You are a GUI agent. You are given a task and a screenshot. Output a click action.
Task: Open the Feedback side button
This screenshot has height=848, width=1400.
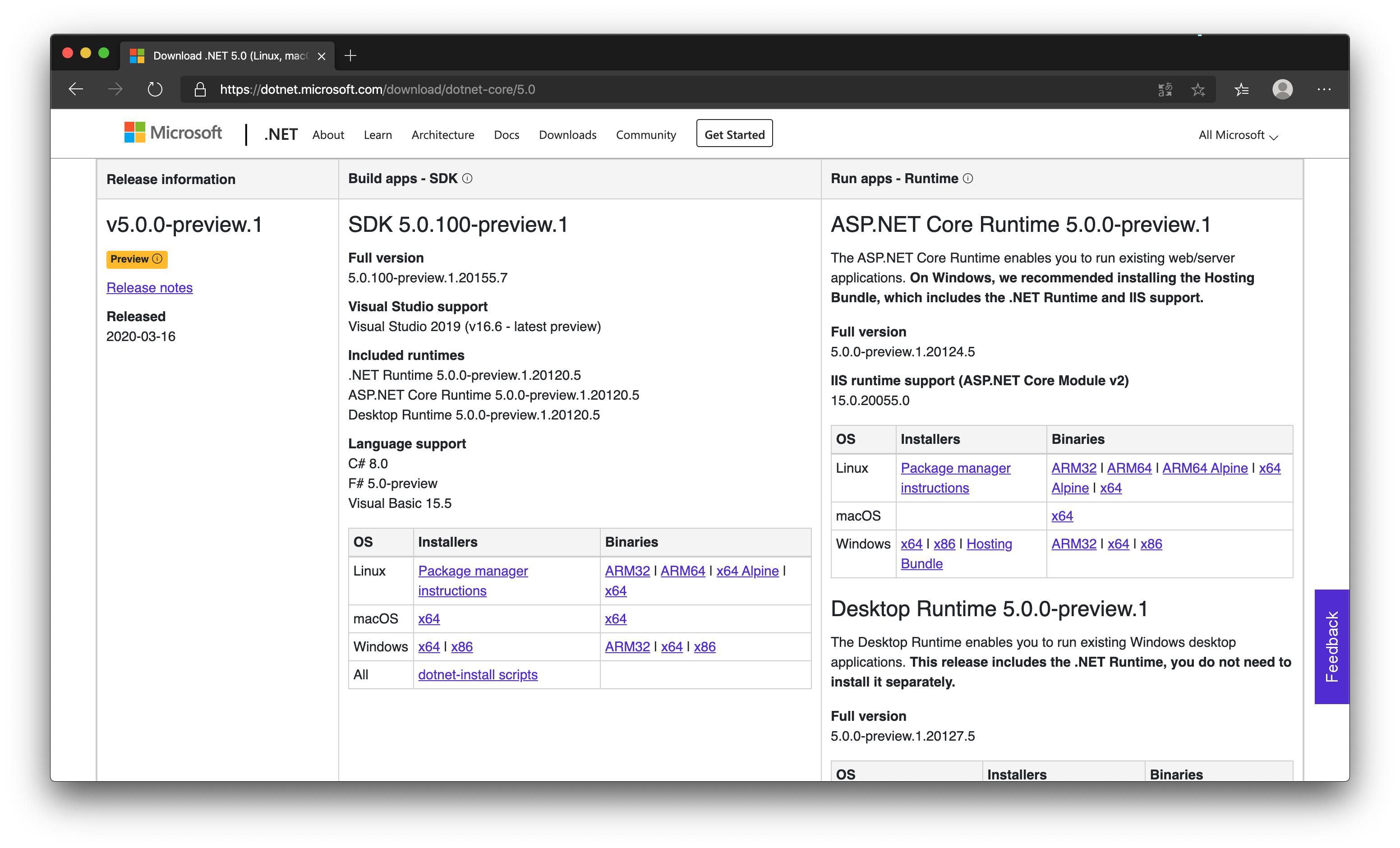pyautogui.click(x=1331, y=646)
